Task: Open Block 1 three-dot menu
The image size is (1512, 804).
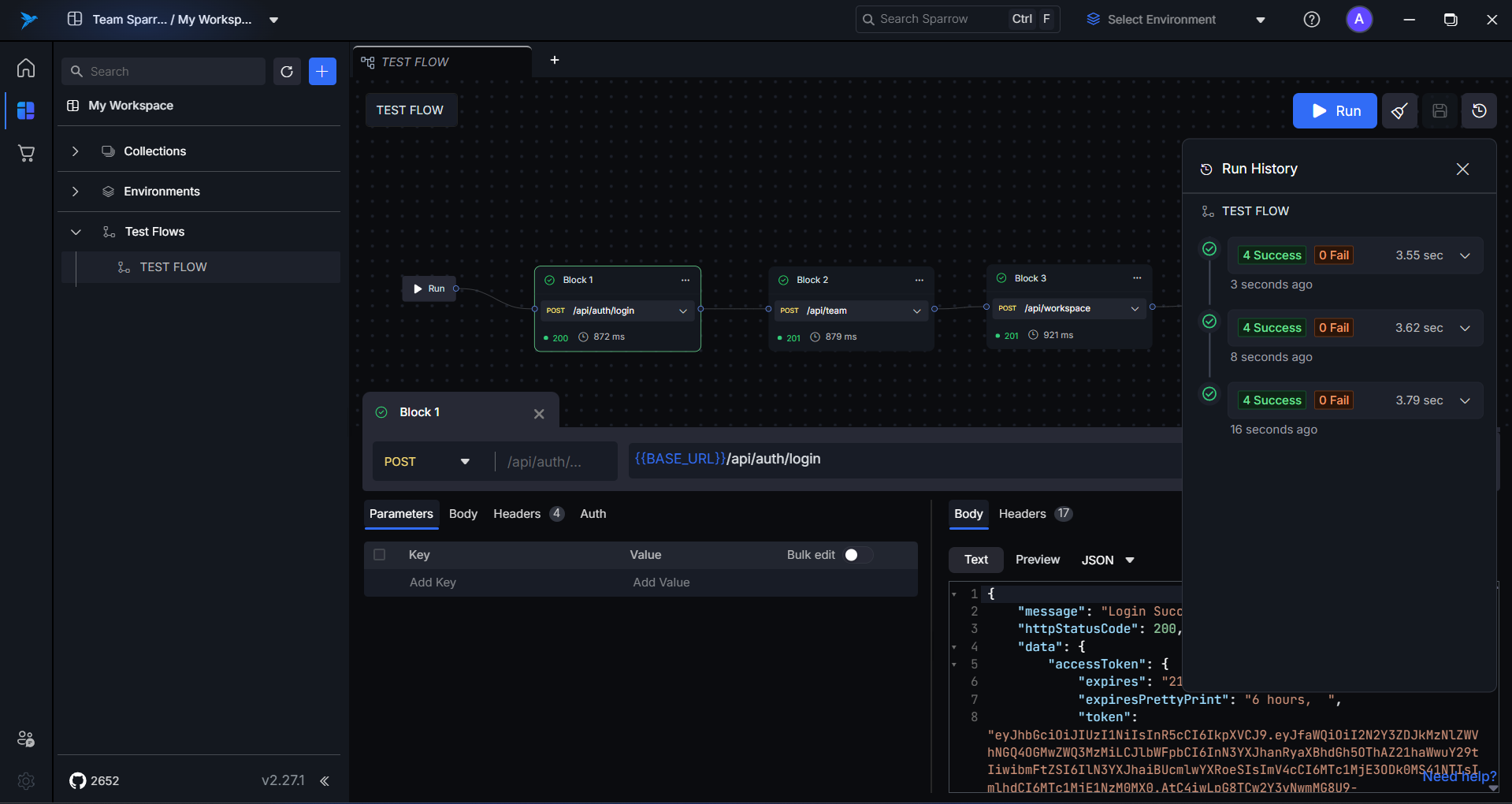Action: [x=685, y=281]
